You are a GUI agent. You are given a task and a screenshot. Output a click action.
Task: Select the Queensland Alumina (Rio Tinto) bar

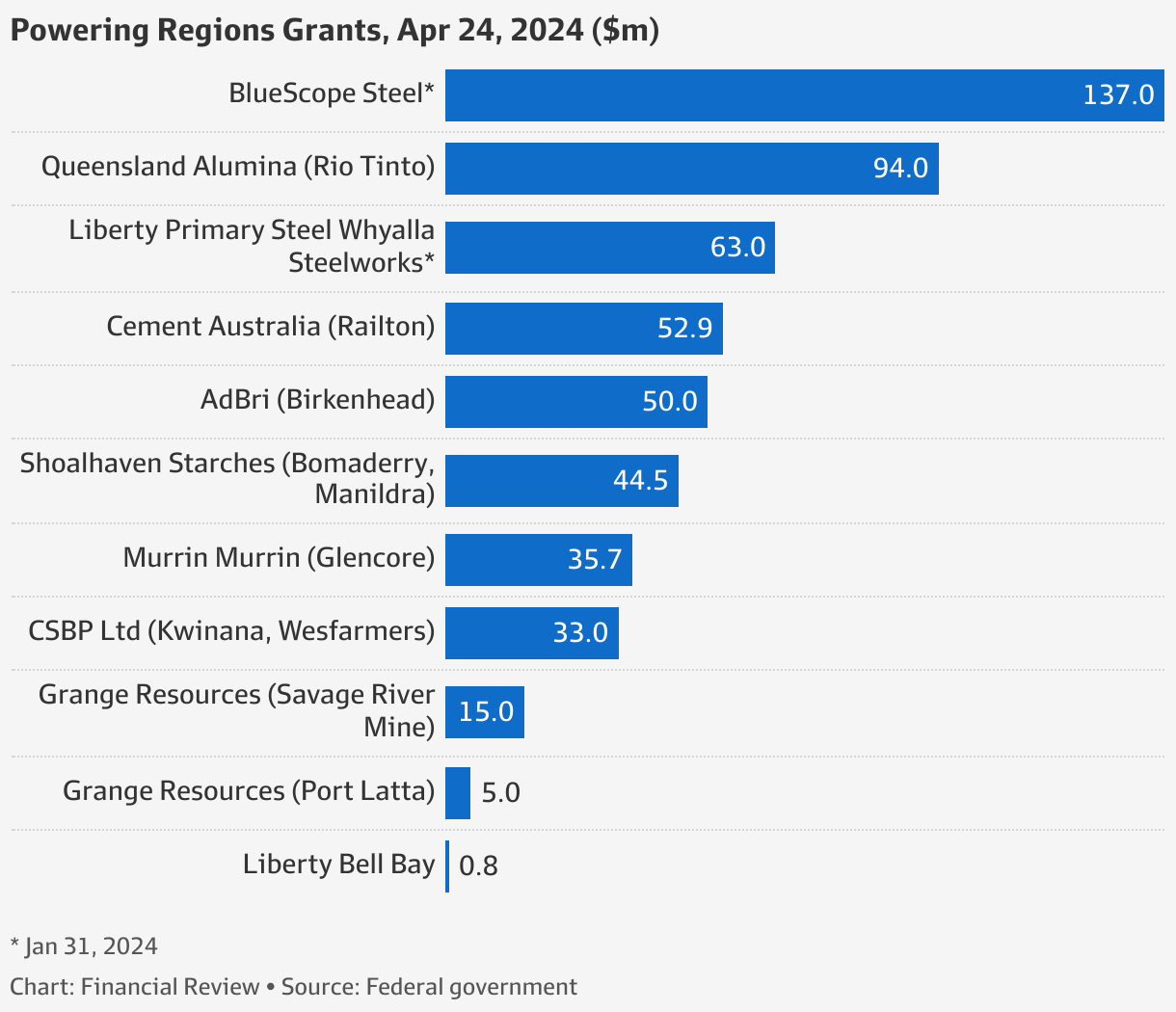[x=689, y=168]
